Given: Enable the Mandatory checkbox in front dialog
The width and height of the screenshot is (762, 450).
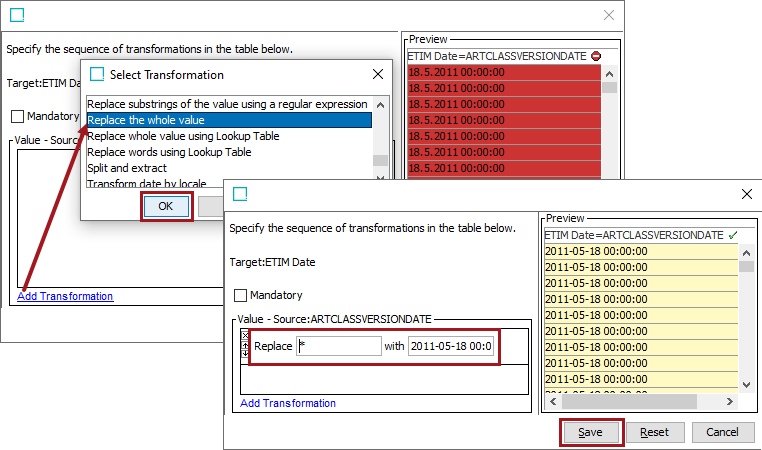Looking at the screenshot, I should (x=240, y=296).
